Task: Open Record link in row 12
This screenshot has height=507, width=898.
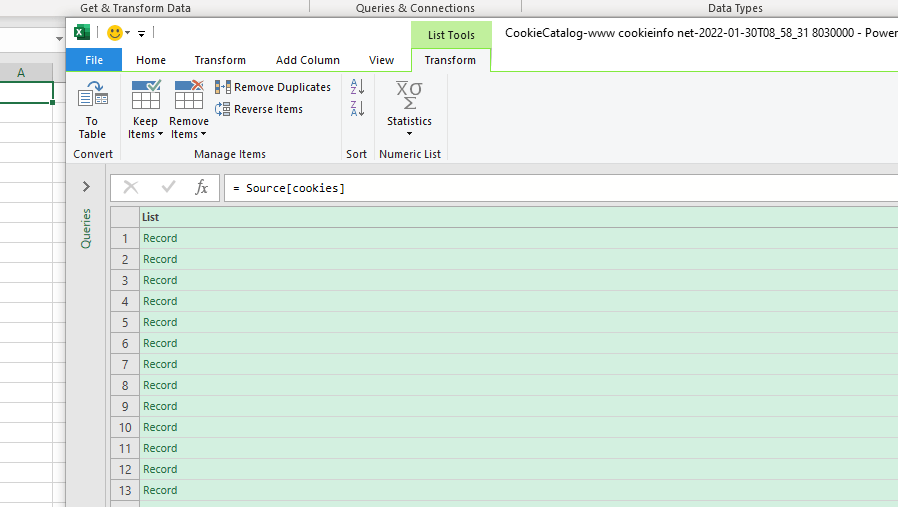Action: pos(160,469)
